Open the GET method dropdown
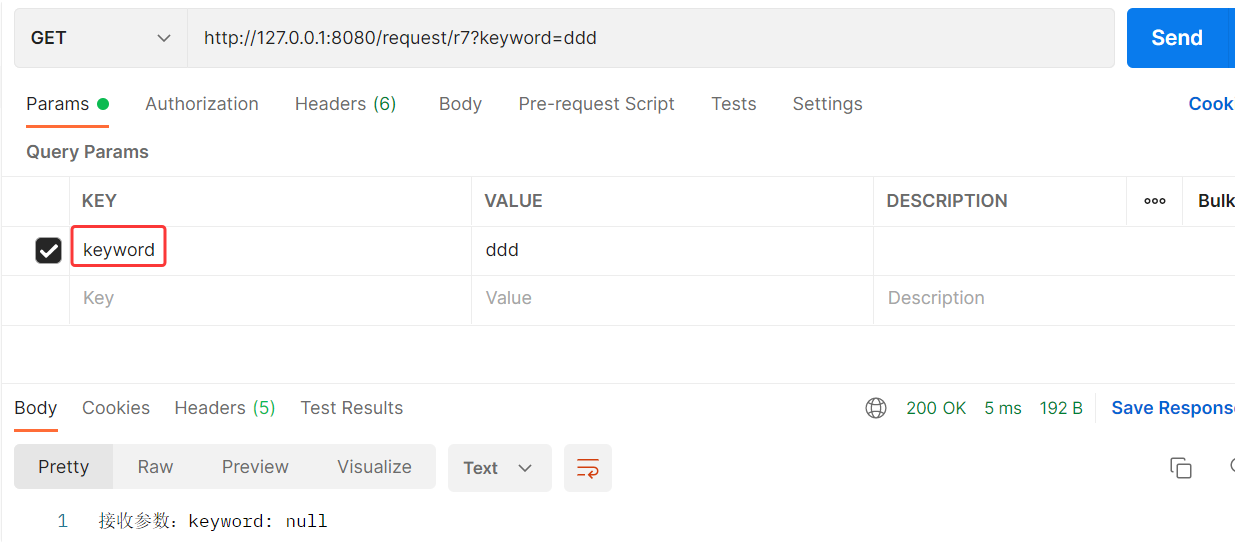The width and height of the screenshot is (1235, 543). click(100, 38)
